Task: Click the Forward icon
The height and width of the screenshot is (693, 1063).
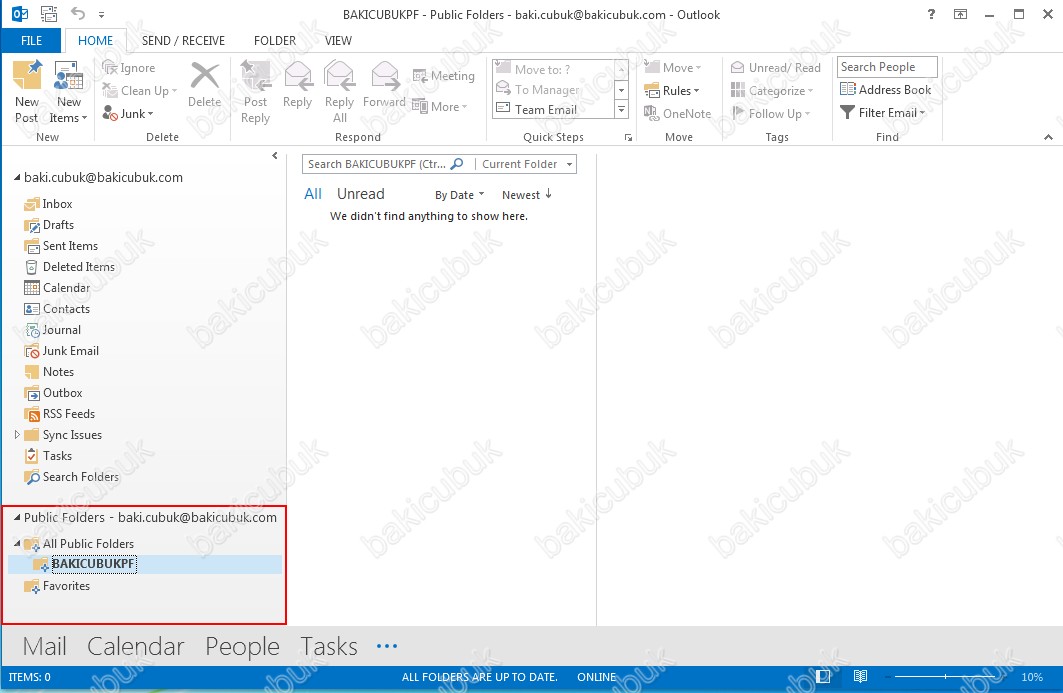Action: point(384,85)
